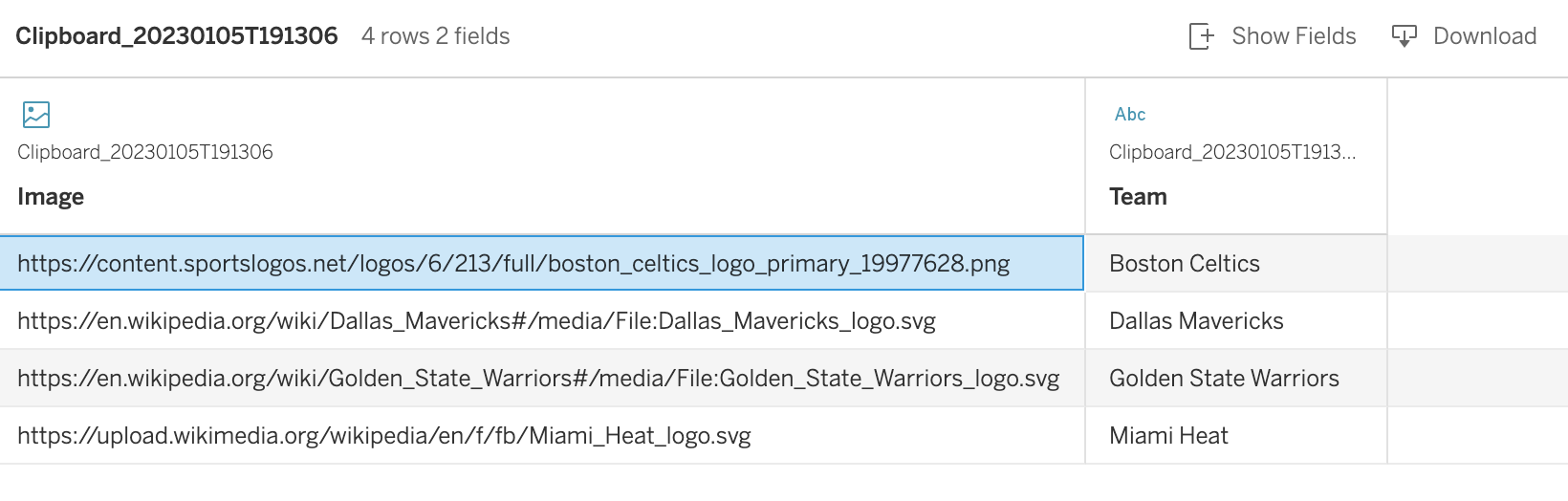The height and width of the screenshot is (501, 1568).
Task: Click the Abc string type icon
Action: tap(1130, 115)
